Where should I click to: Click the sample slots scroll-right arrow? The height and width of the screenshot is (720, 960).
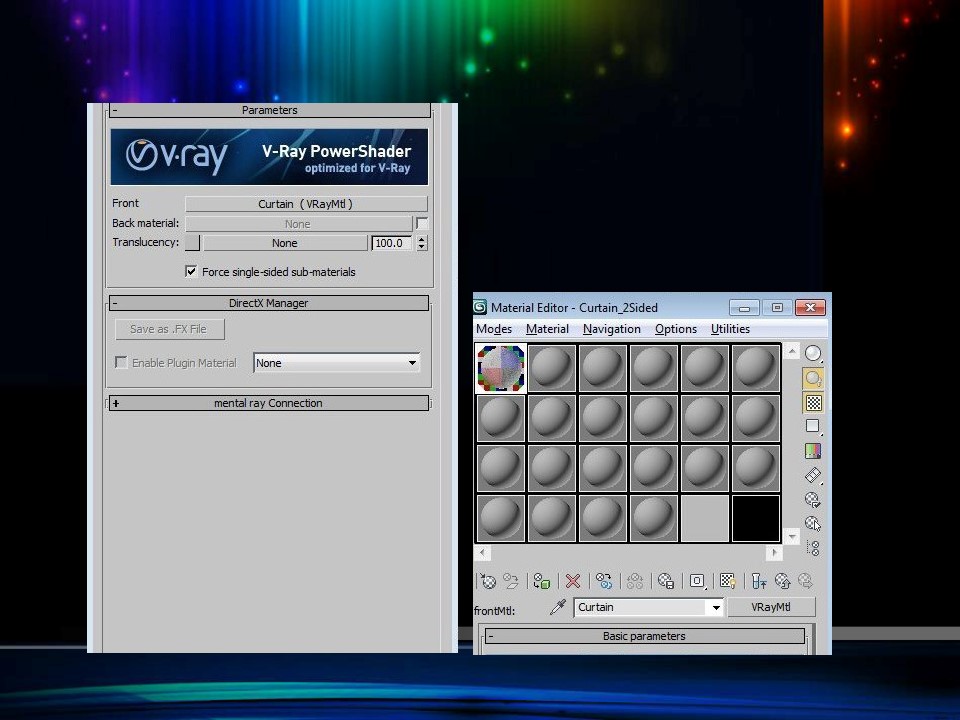point(774,553)
